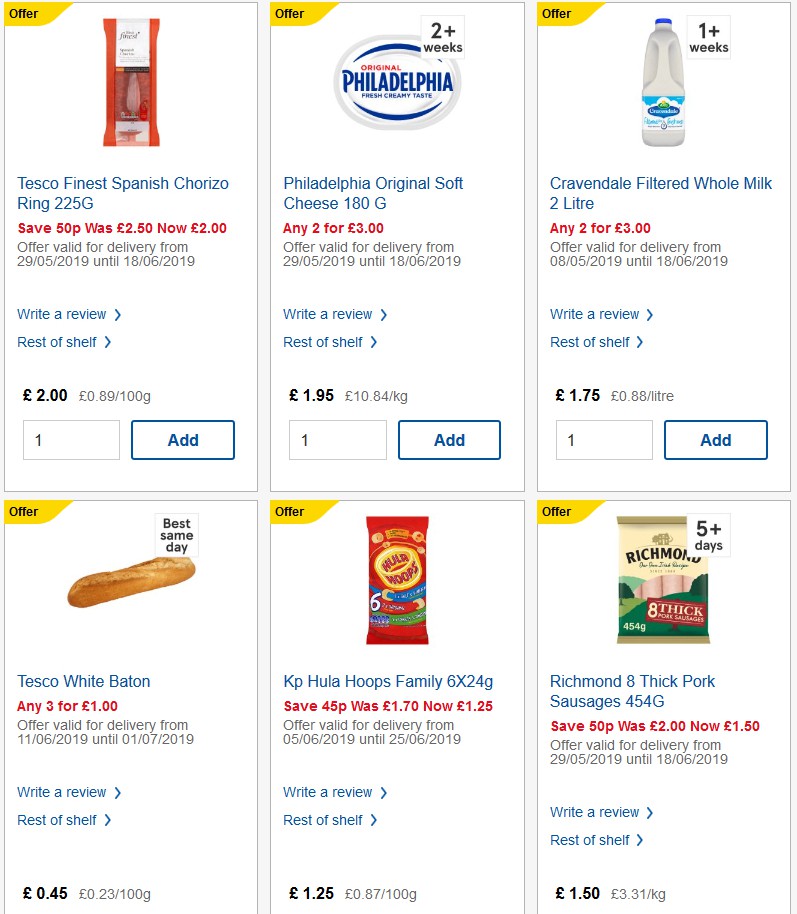Add Philadelphia Original Soft Cheese to basket
797x914 pixels.
point(449,440)
